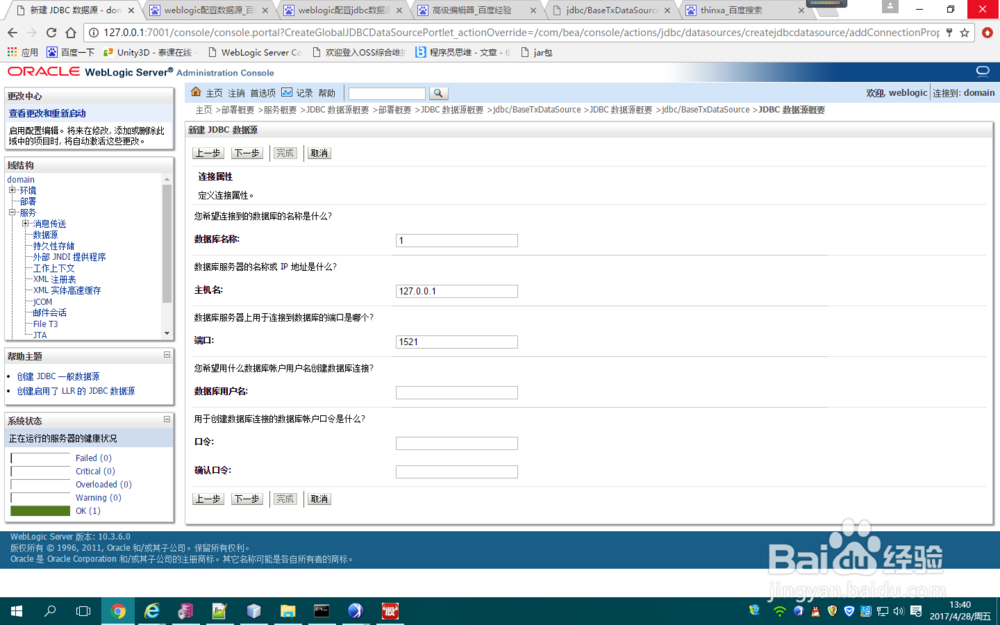
Task: Select 部署 in the domain tree
Action: pyautogui.click(x=28, y=202)
